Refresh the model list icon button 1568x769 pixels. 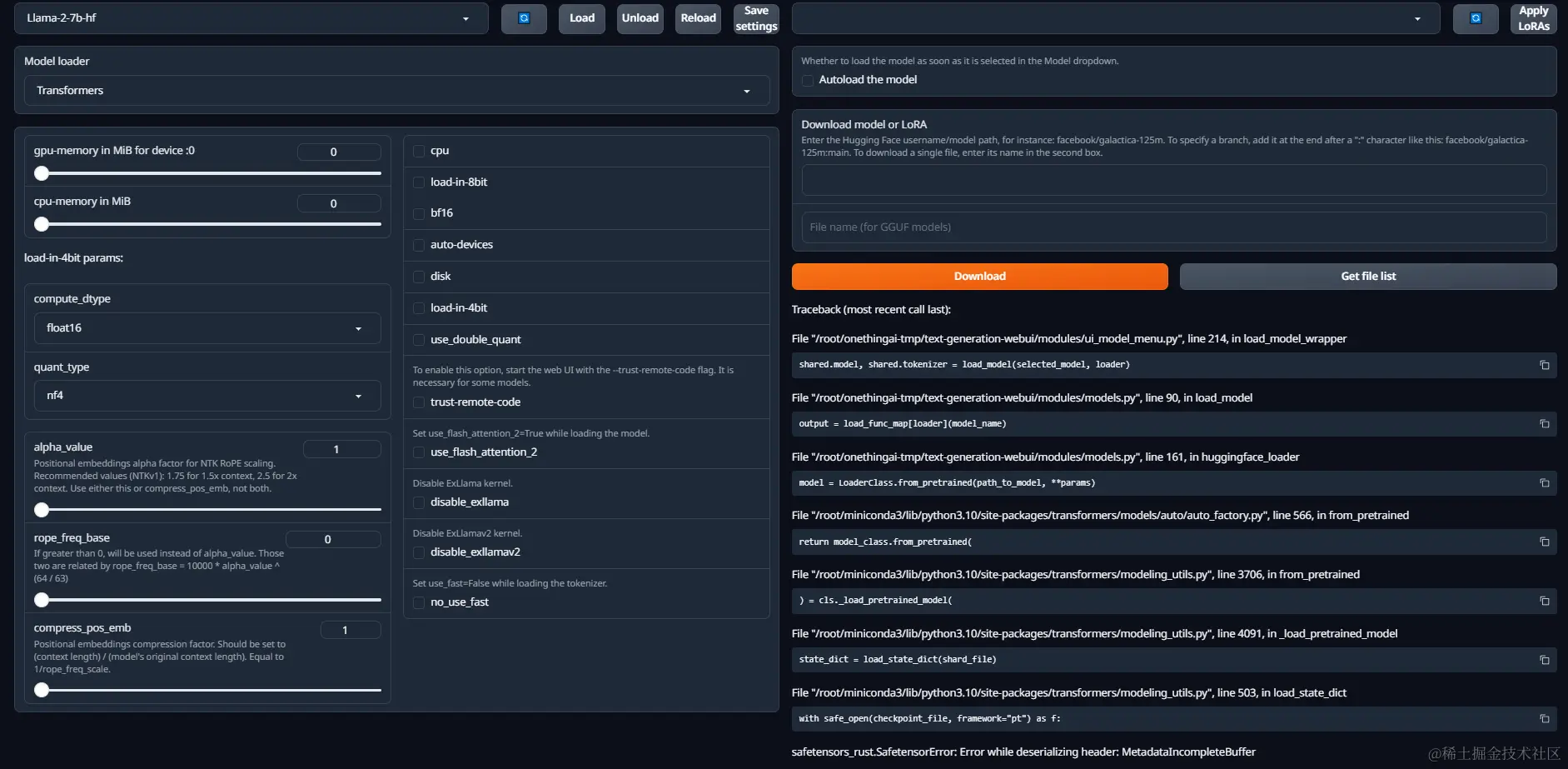tap(524, 18)
